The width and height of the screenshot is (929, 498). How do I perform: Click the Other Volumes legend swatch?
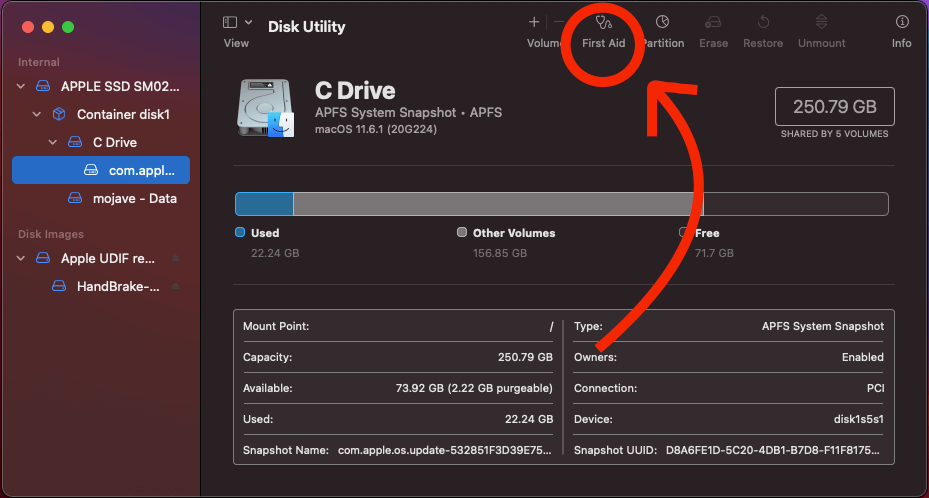point(462,232)
